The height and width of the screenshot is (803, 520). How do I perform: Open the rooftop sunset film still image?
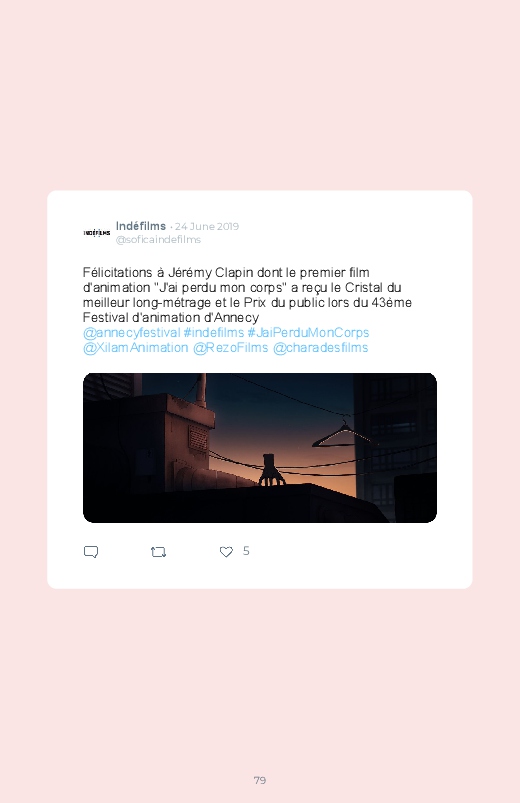260,448
